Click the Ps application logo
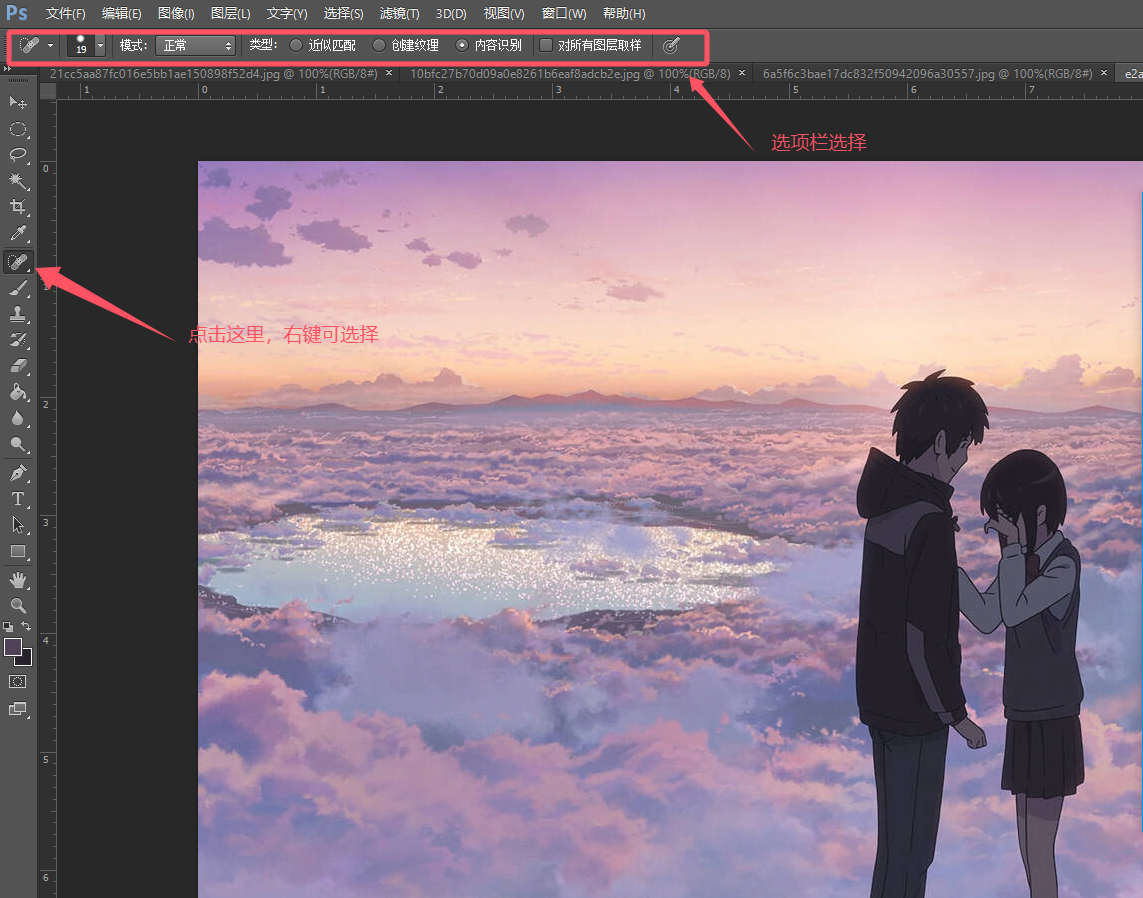Screen dimensions: 1143x898 (x=17, y=13)
